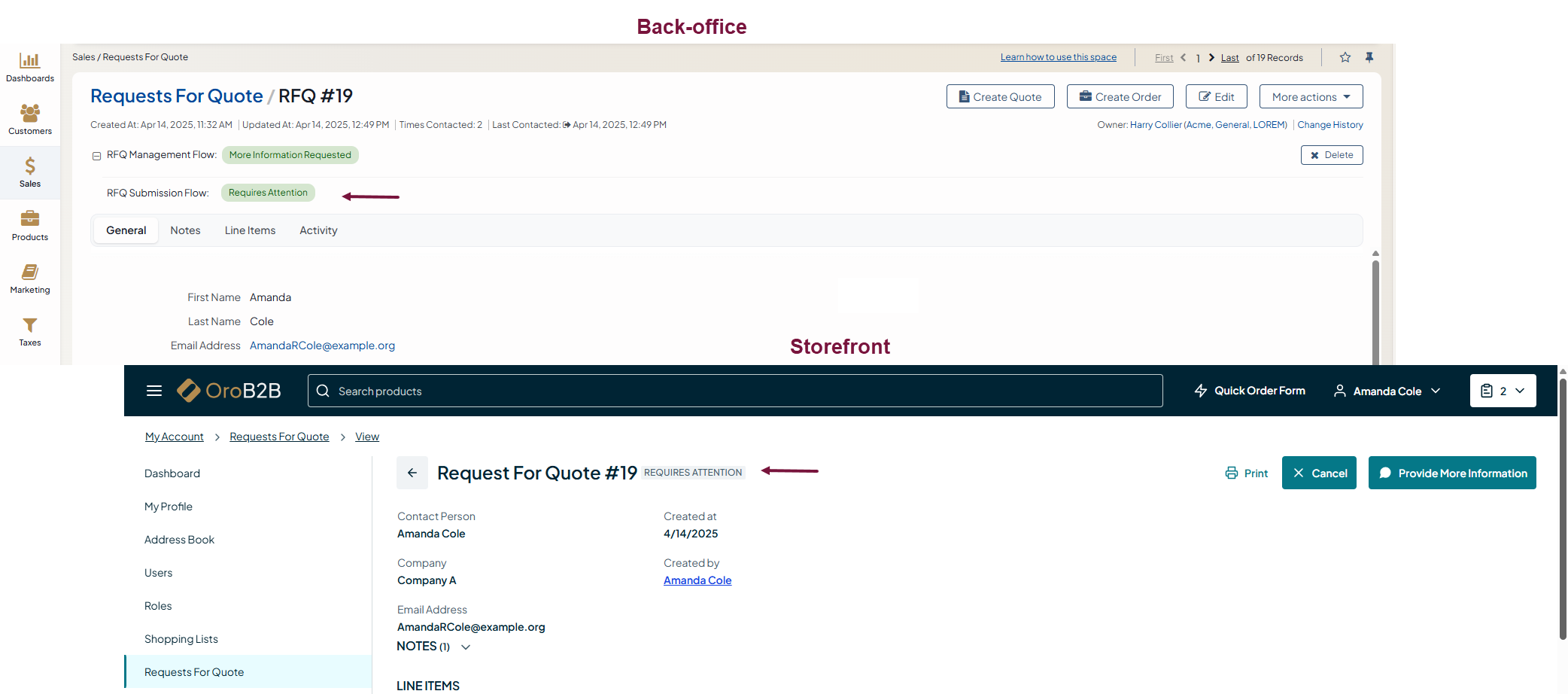Open AmandaRCole@example.org email link in back-office
1568x694 pixels.
[322, 345]
